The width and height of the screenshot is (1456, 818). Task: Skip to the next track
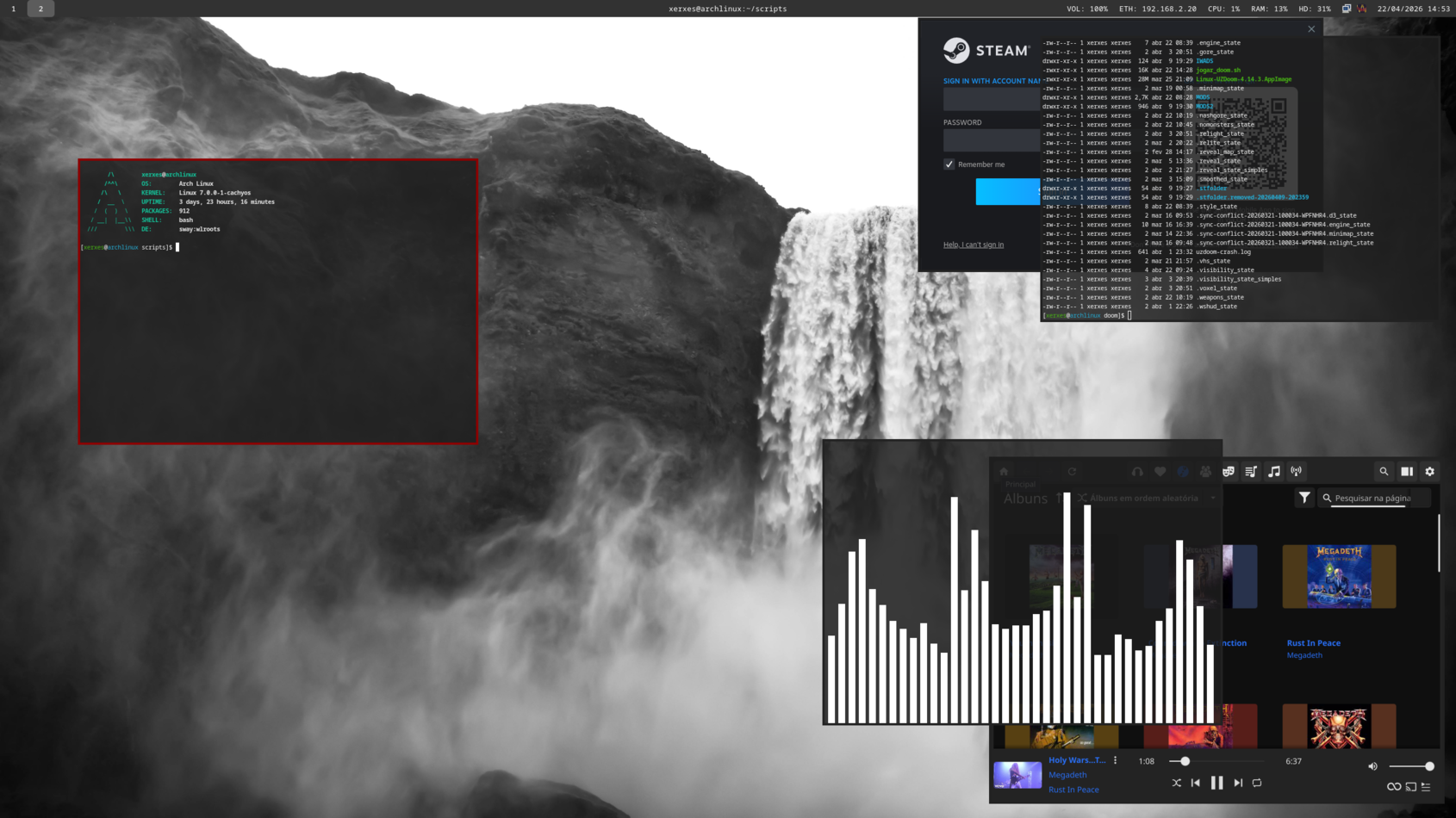tap(1238, 783)
